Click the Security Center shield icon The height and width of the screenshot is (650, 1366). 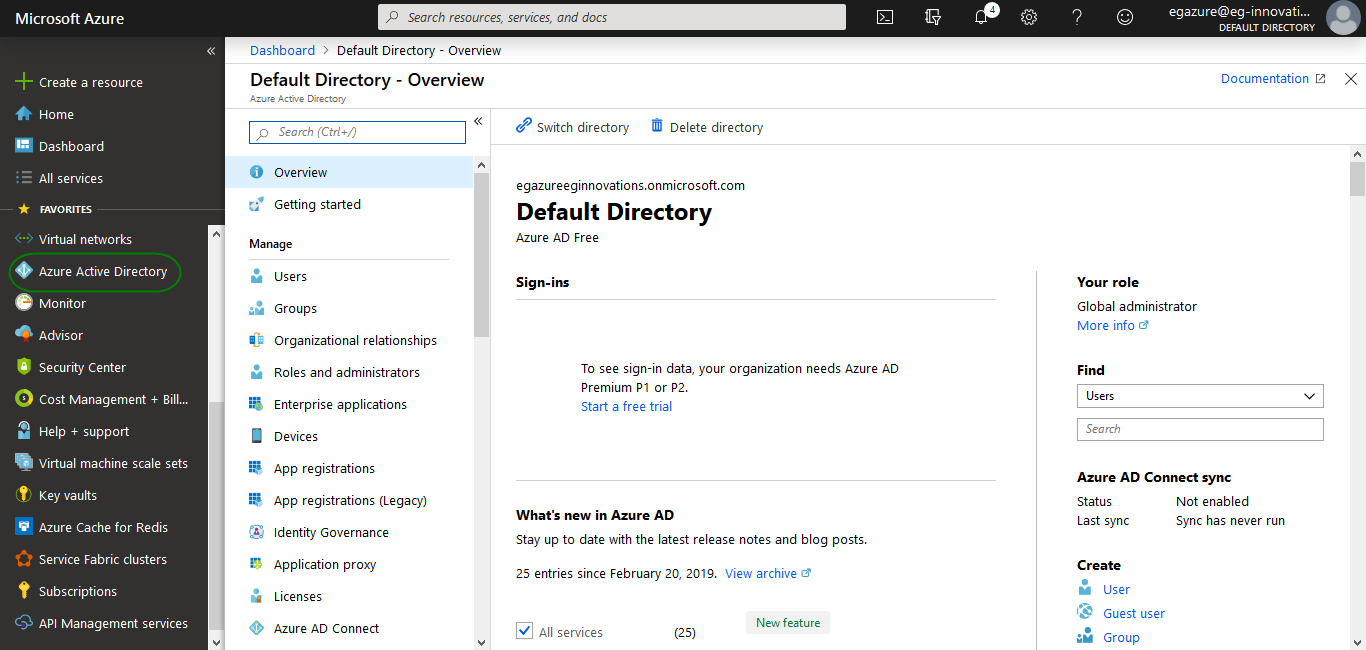click(24, 367)
